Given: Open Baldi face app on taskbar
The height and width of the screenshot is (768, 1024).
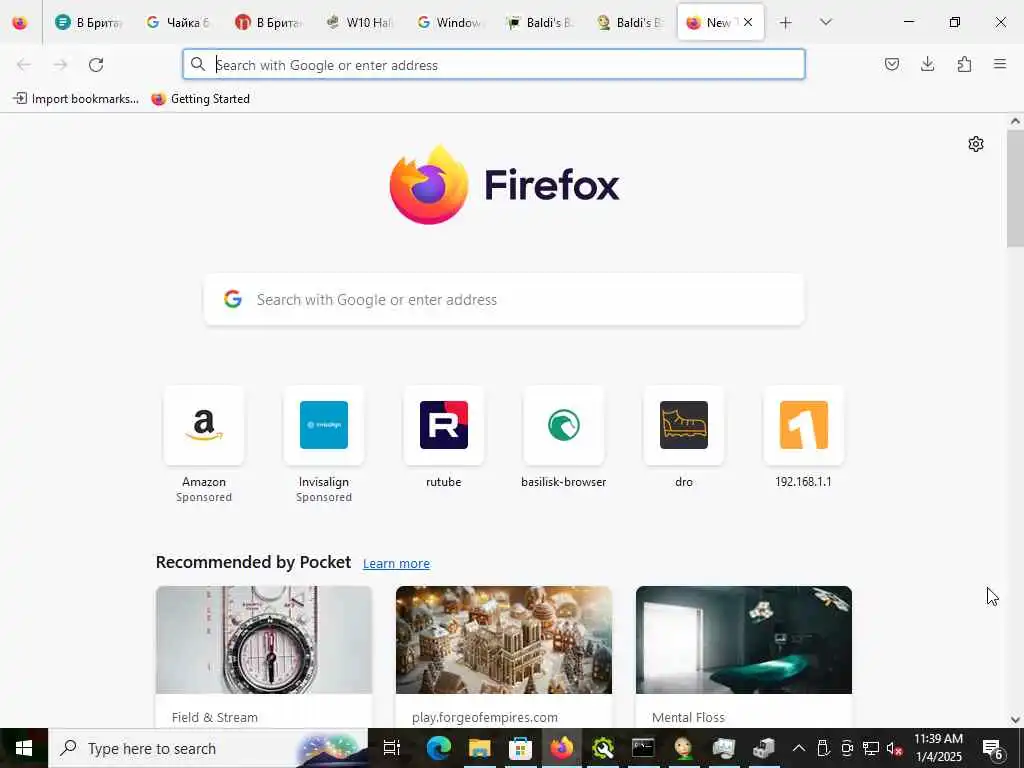Looking at the screenshot, I should point(683,748).
